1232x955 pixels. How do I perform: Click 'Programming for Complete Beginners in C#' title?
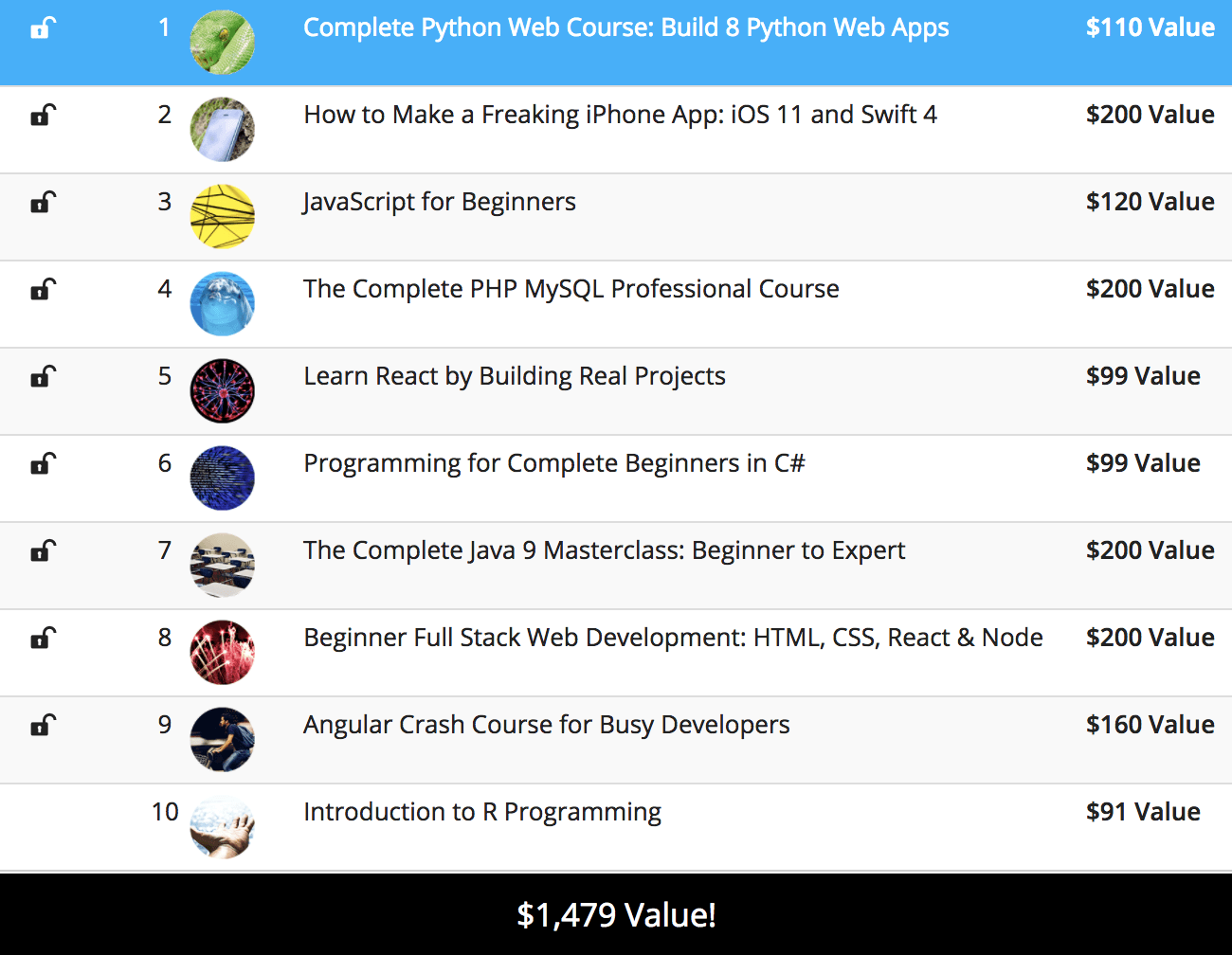(x=553, y=463)
